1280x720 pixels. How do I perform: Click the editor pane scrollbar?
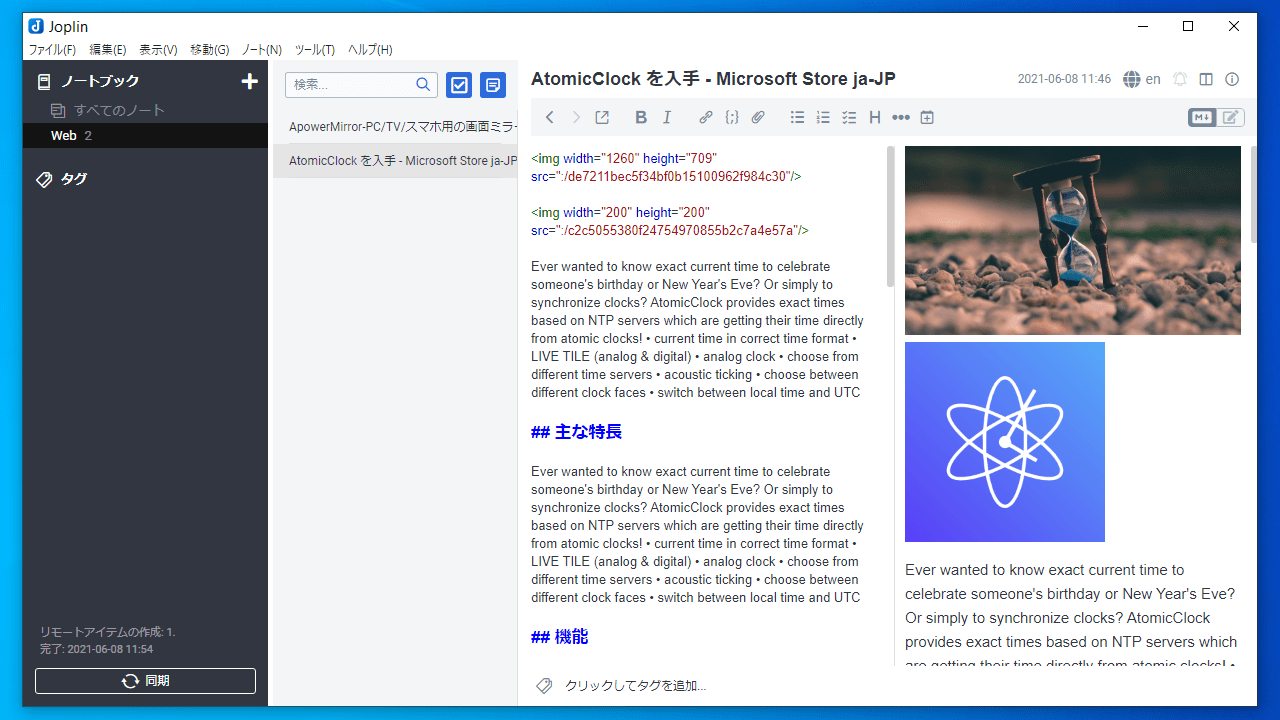(x=890, y=217)
